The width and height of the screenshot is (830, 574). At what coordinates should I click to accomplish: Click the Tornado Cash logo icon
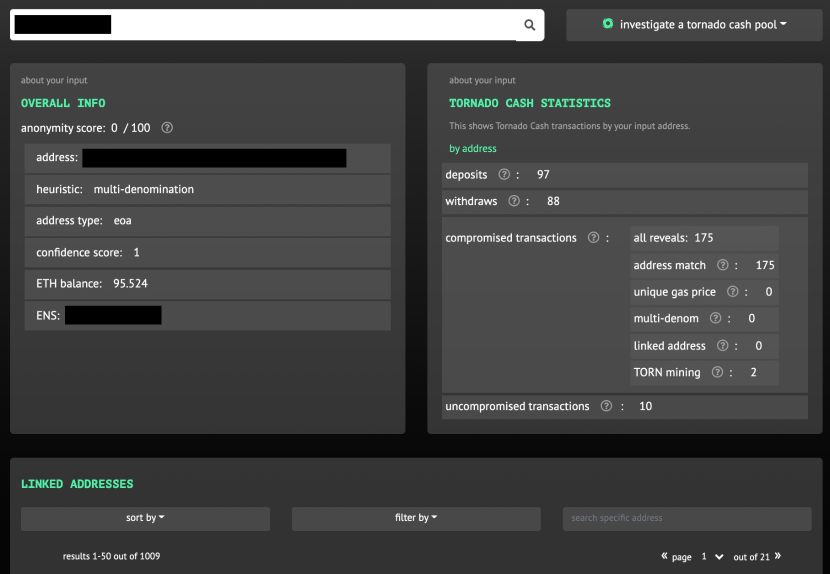click(x=608, y=24)
